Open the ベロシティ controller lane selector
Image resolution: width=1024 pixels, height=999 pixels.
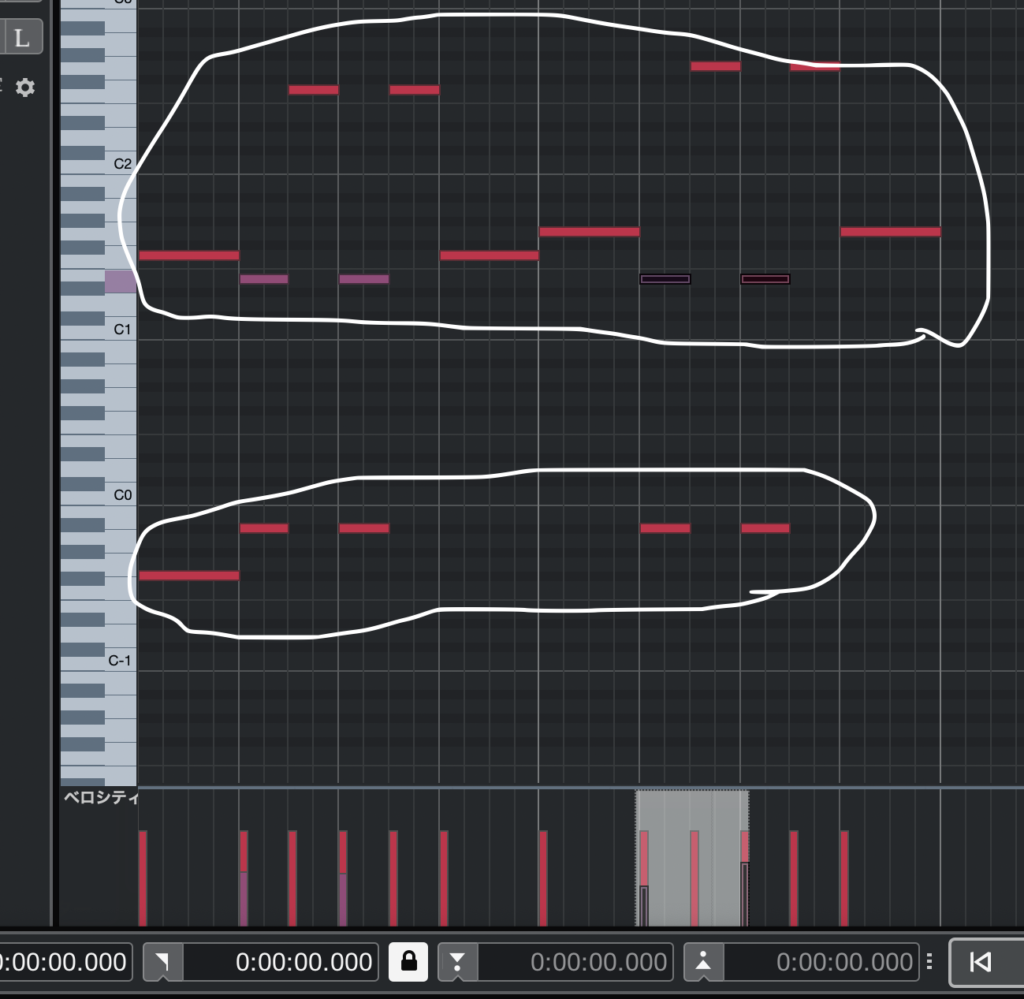tap(99, 797)
